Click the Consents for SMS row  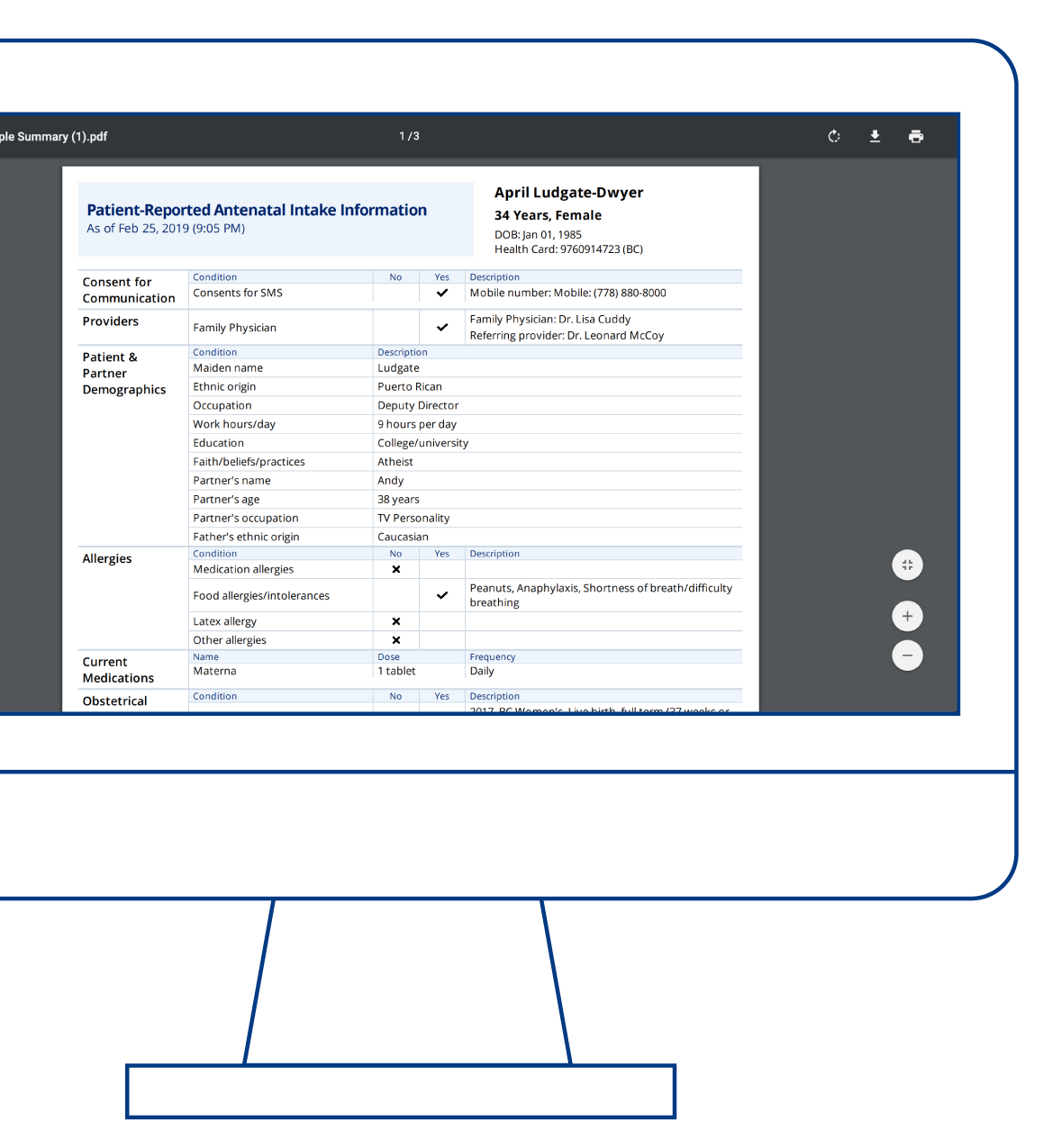pyautogui.click(x=466, y=293)
